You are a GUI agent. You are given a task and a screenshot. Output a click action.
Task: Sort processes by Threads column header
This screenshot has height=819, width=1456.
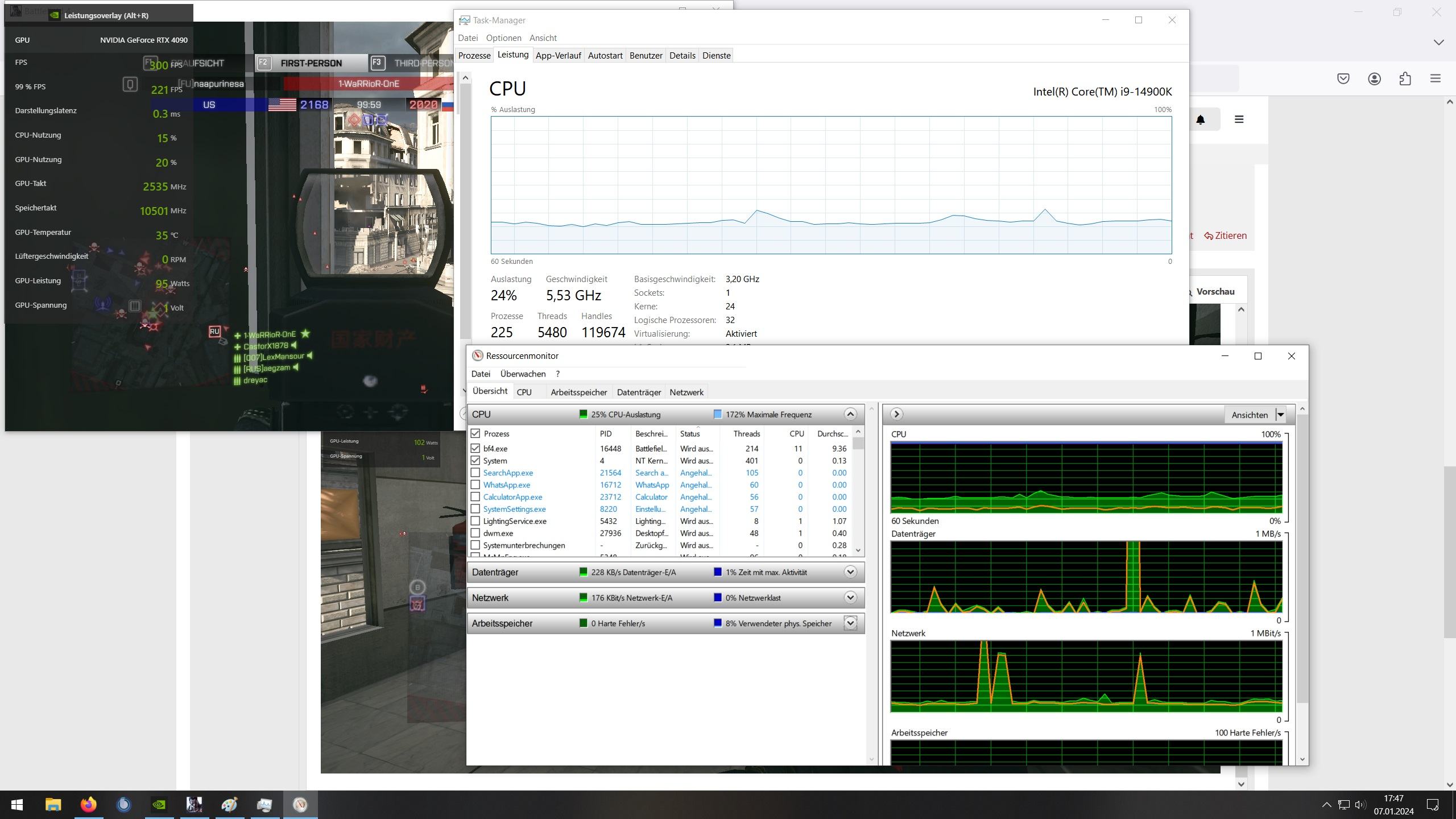pos(746,433)
